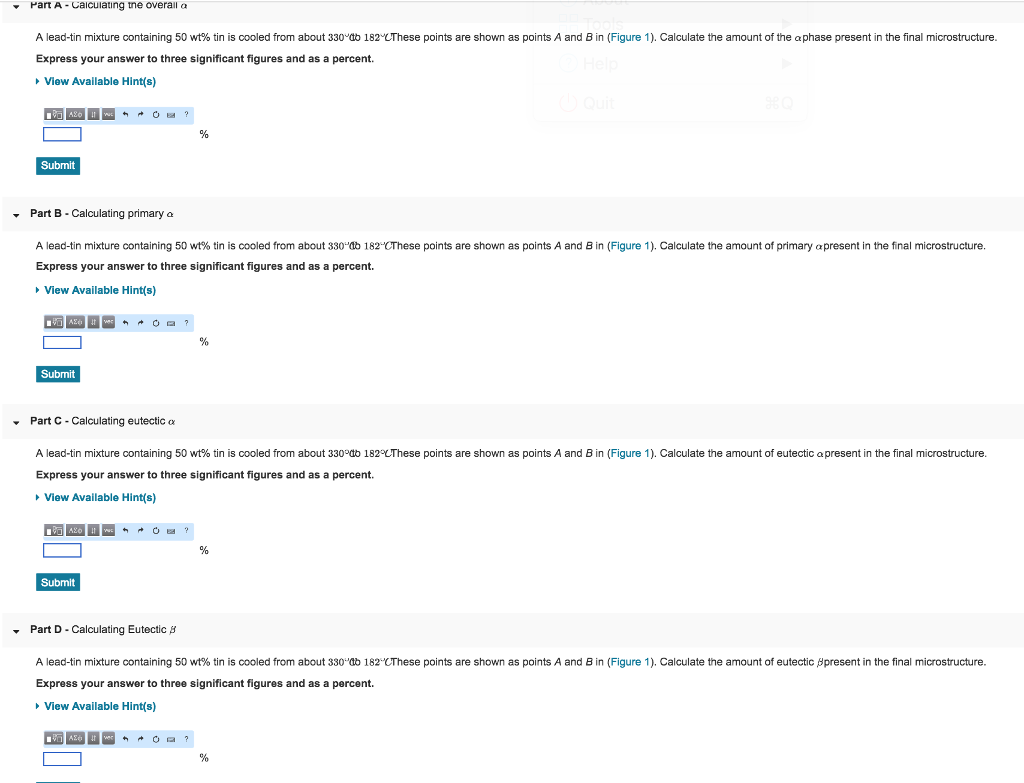Click undo arrow in Part B toolbar
Screen dimensions: 1024x783
point(125,322)
